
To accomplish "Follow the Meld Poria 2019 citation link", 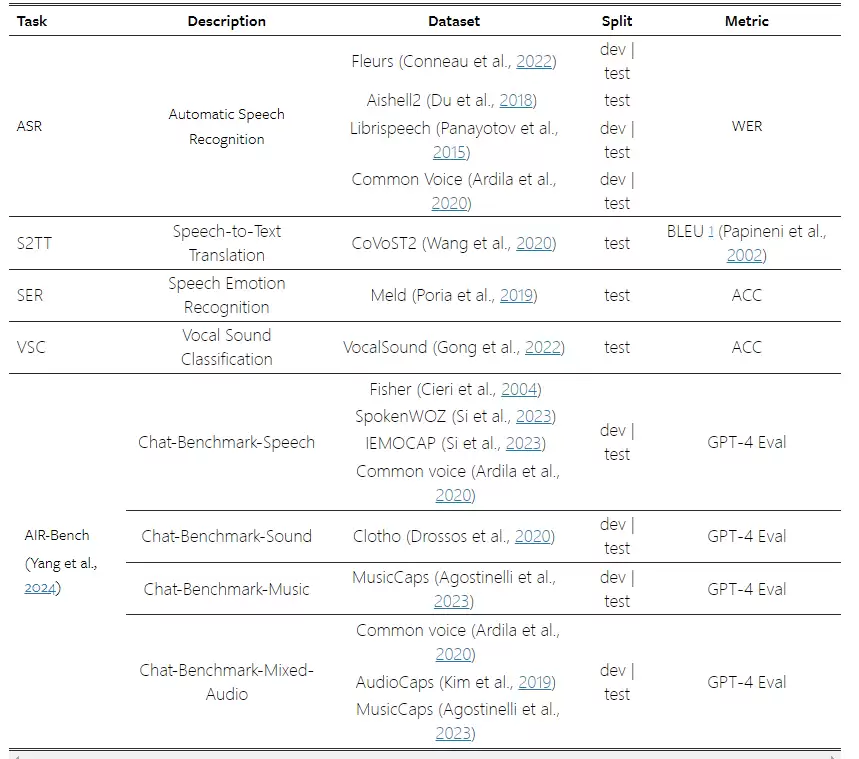I will pyautogui.click(x=516, y=295).
